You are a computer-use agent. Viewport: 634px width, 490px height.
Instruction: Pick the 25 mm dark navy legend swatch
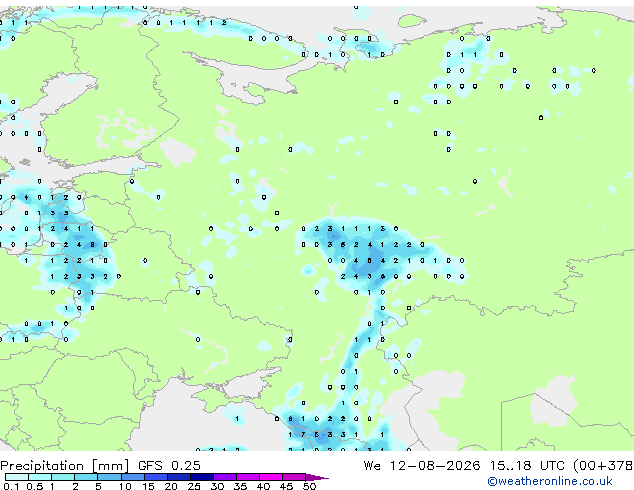coord(202,477)
